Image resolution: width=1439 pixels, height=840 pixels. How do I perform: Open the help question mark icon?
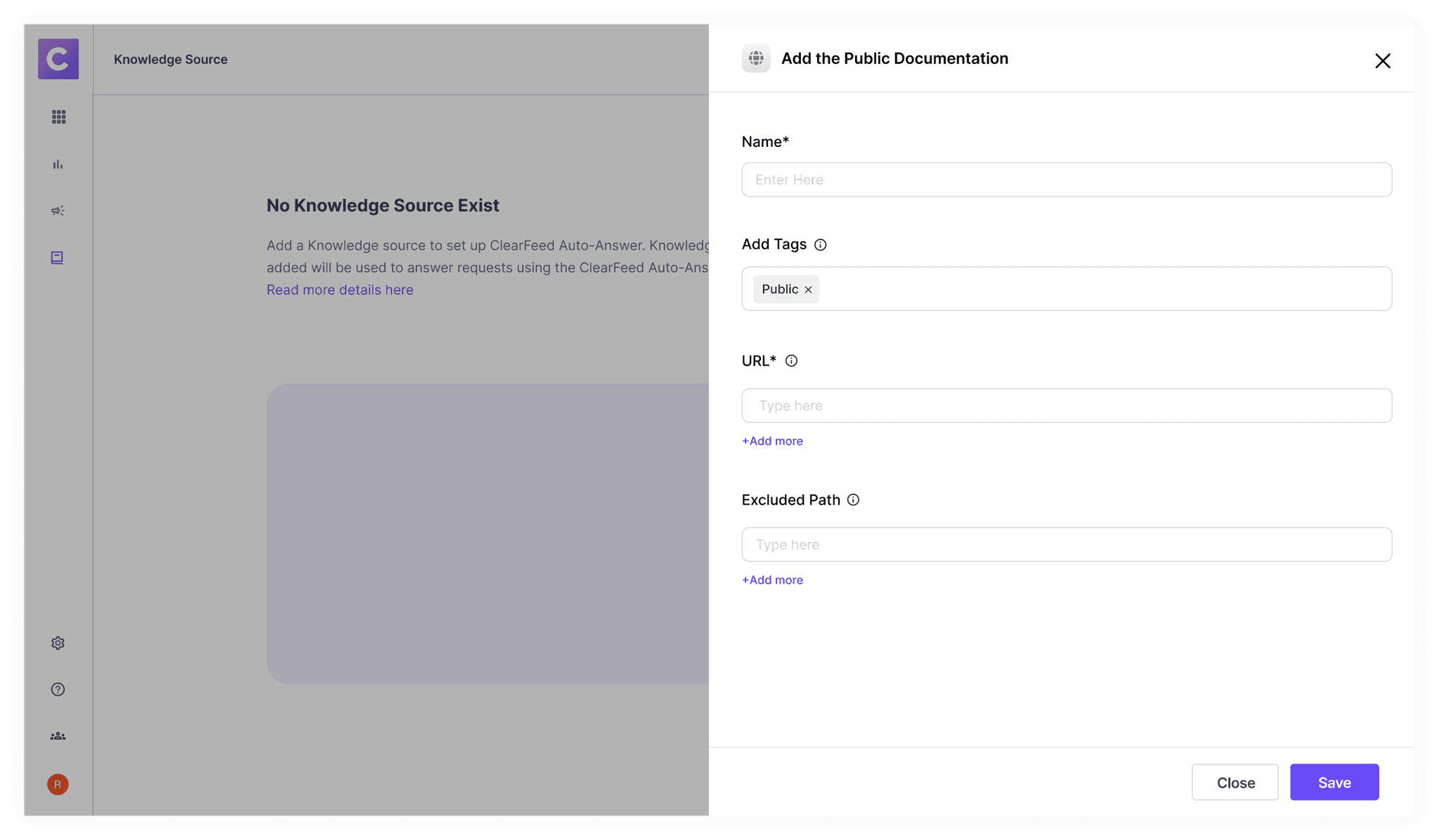[58, 689]
